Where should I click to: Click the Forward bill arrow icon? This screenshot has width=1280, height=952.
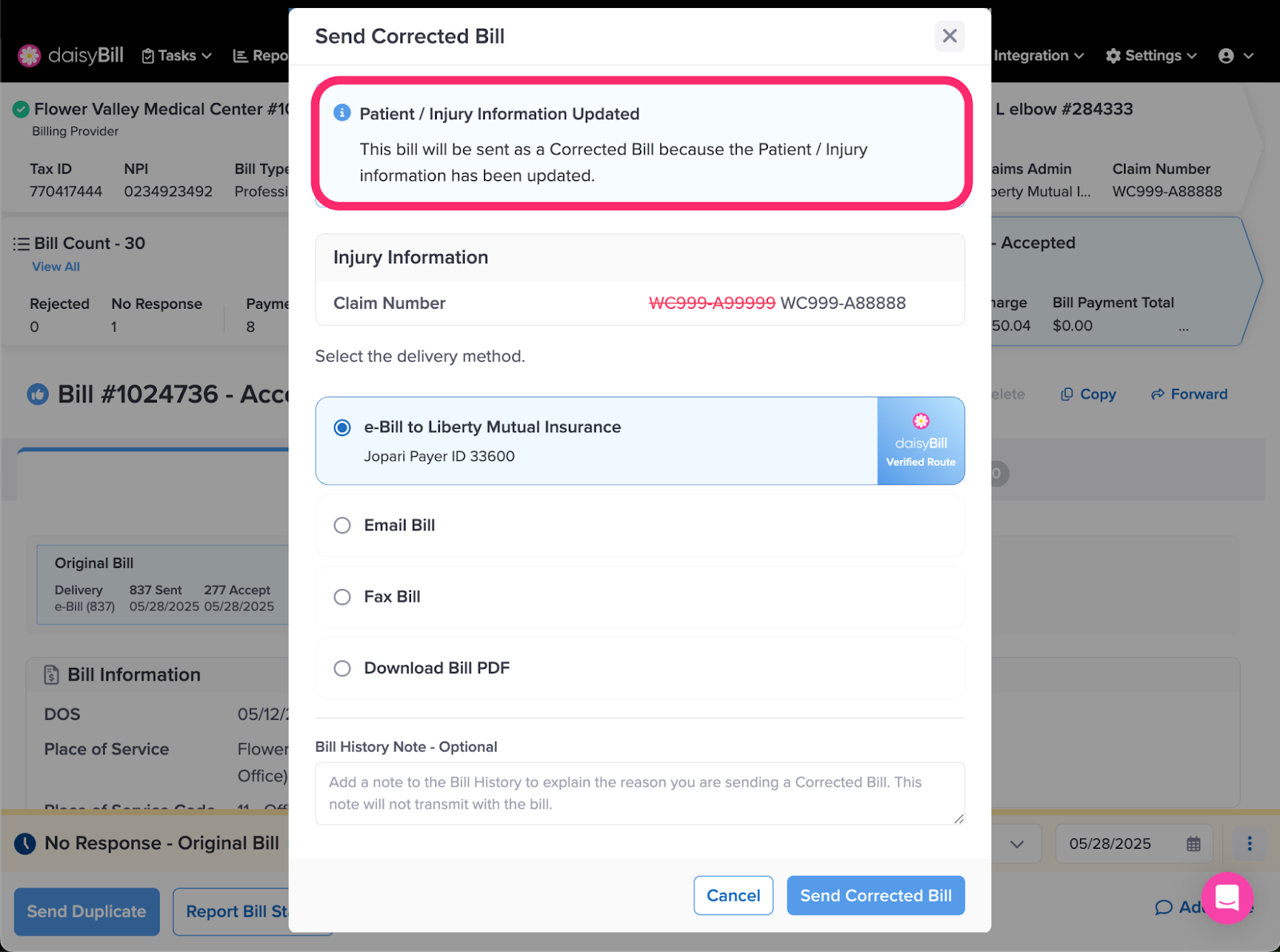(1158, 394)
